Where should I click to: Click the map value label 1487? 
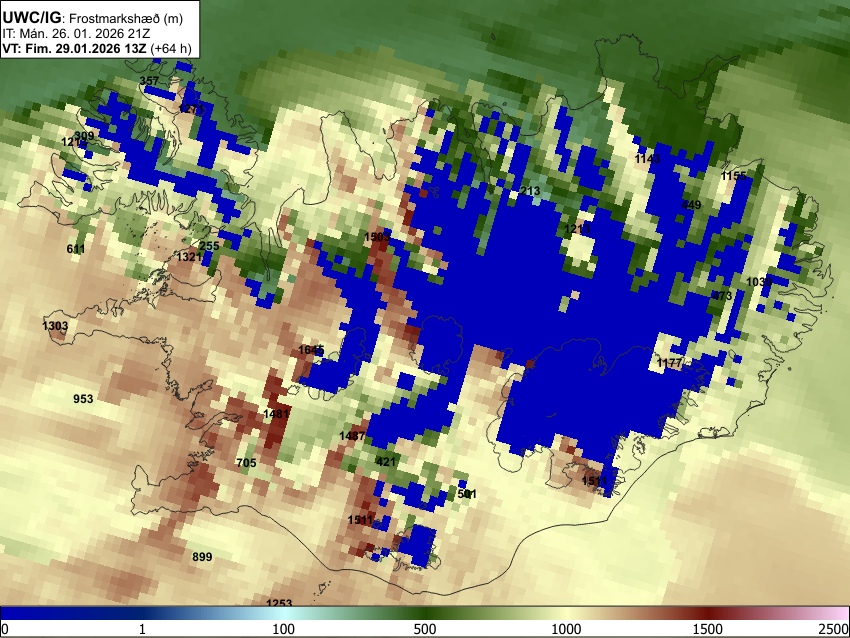point(352,436)
